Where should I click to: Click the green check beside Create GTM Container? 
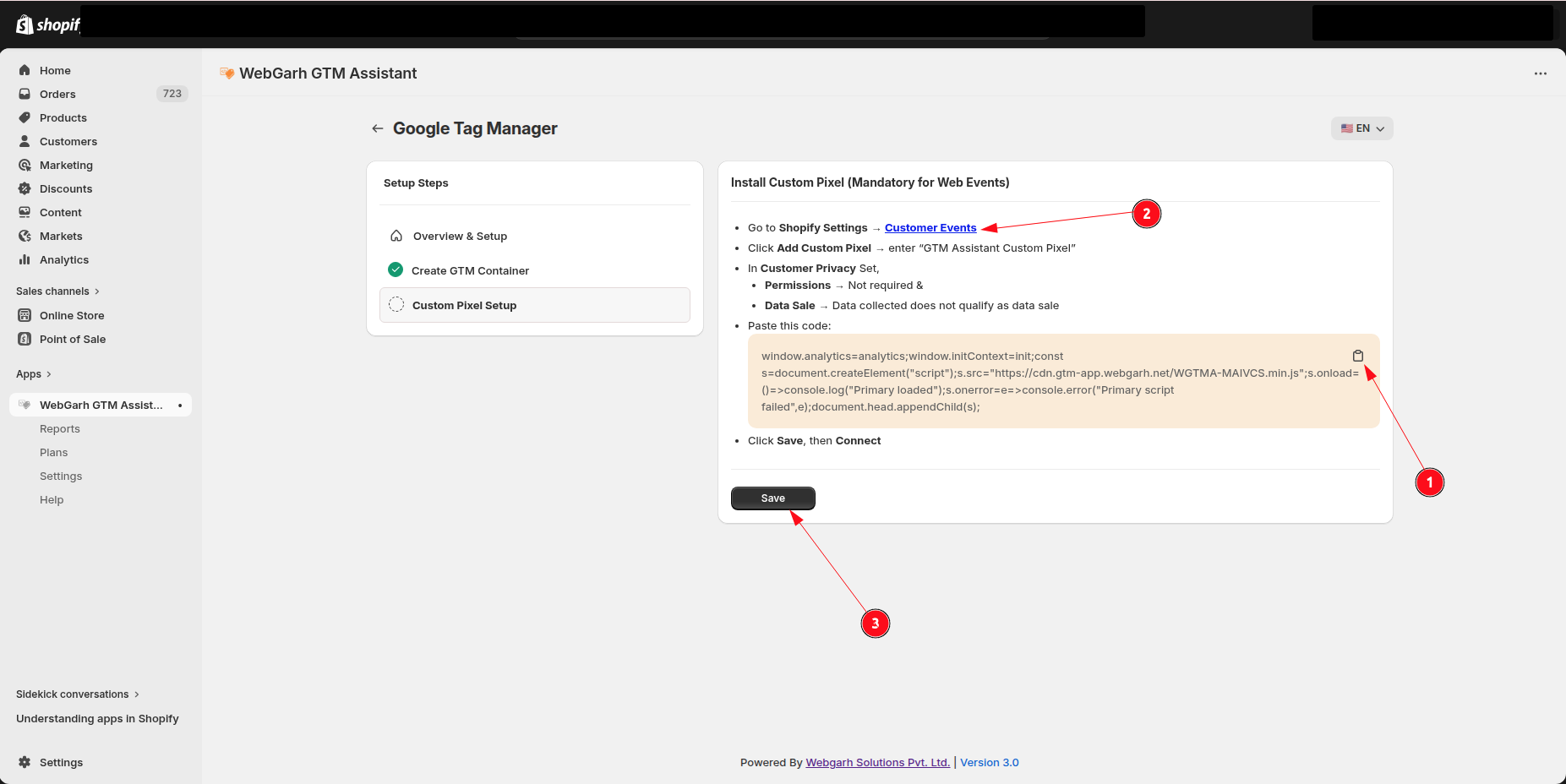point(395,269)
